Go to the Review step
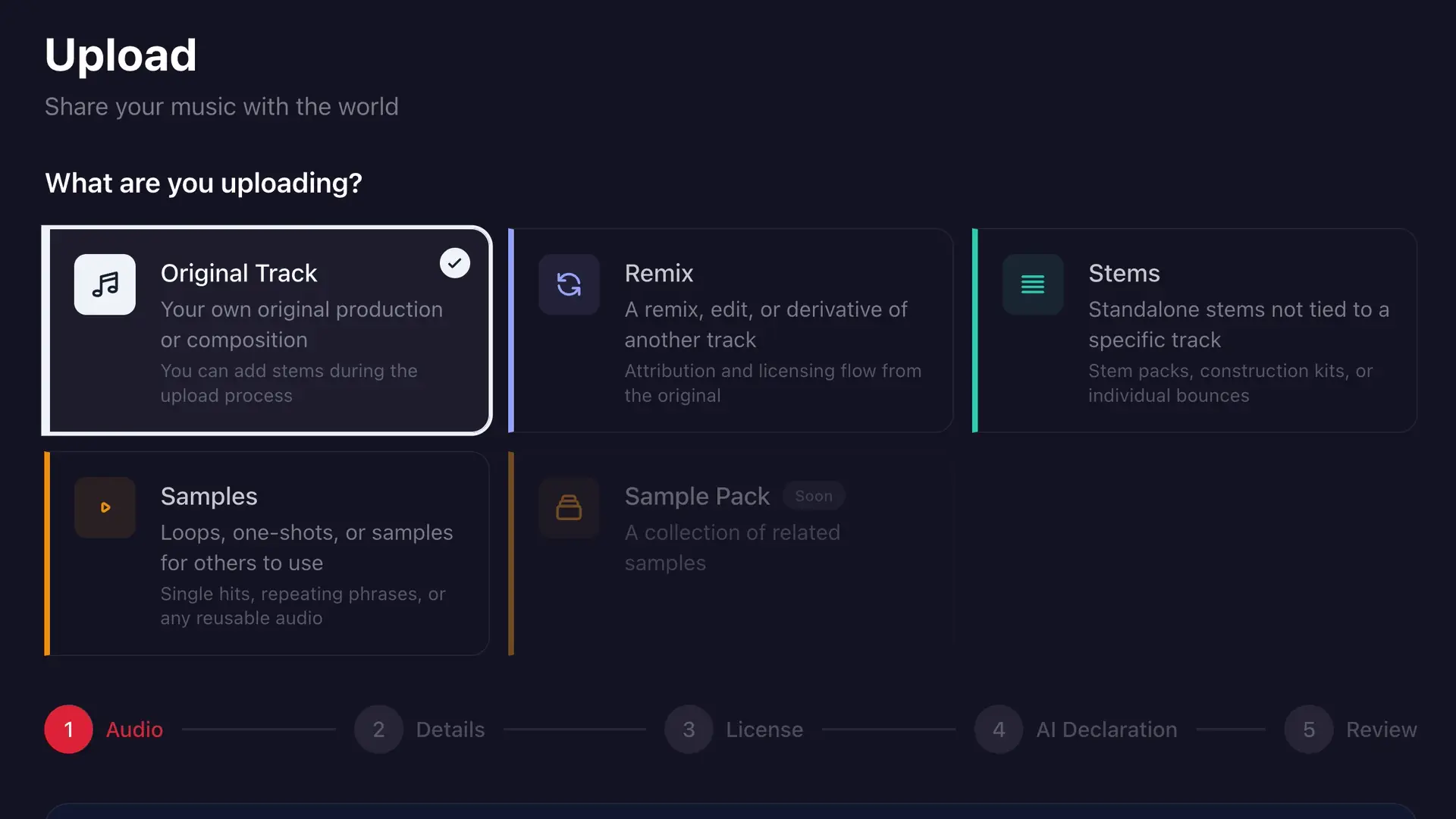Screen dimensions: 1456x819 (1382, 729)
